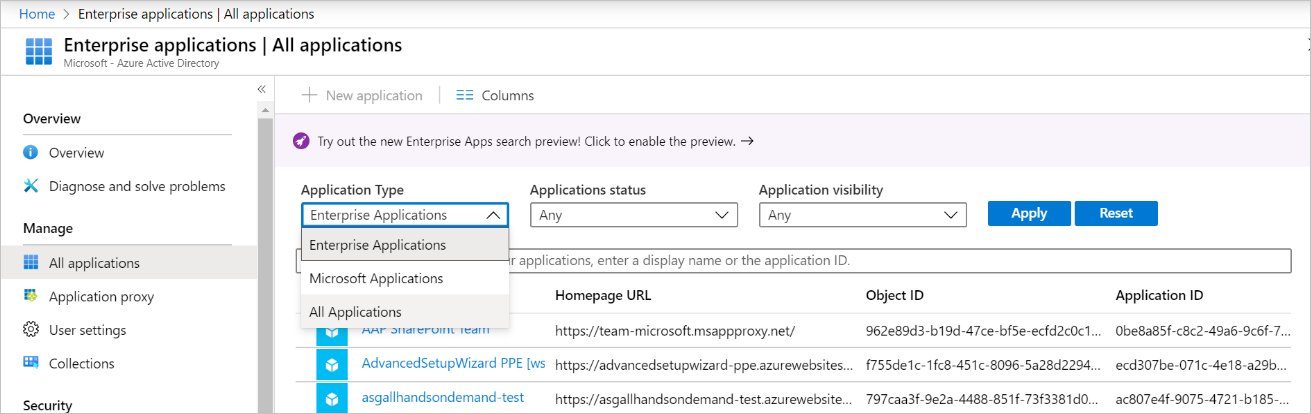Open AdvancedSetupWizard PPE application link
This screenshot has width=1311, height=414.
point(454,364)
